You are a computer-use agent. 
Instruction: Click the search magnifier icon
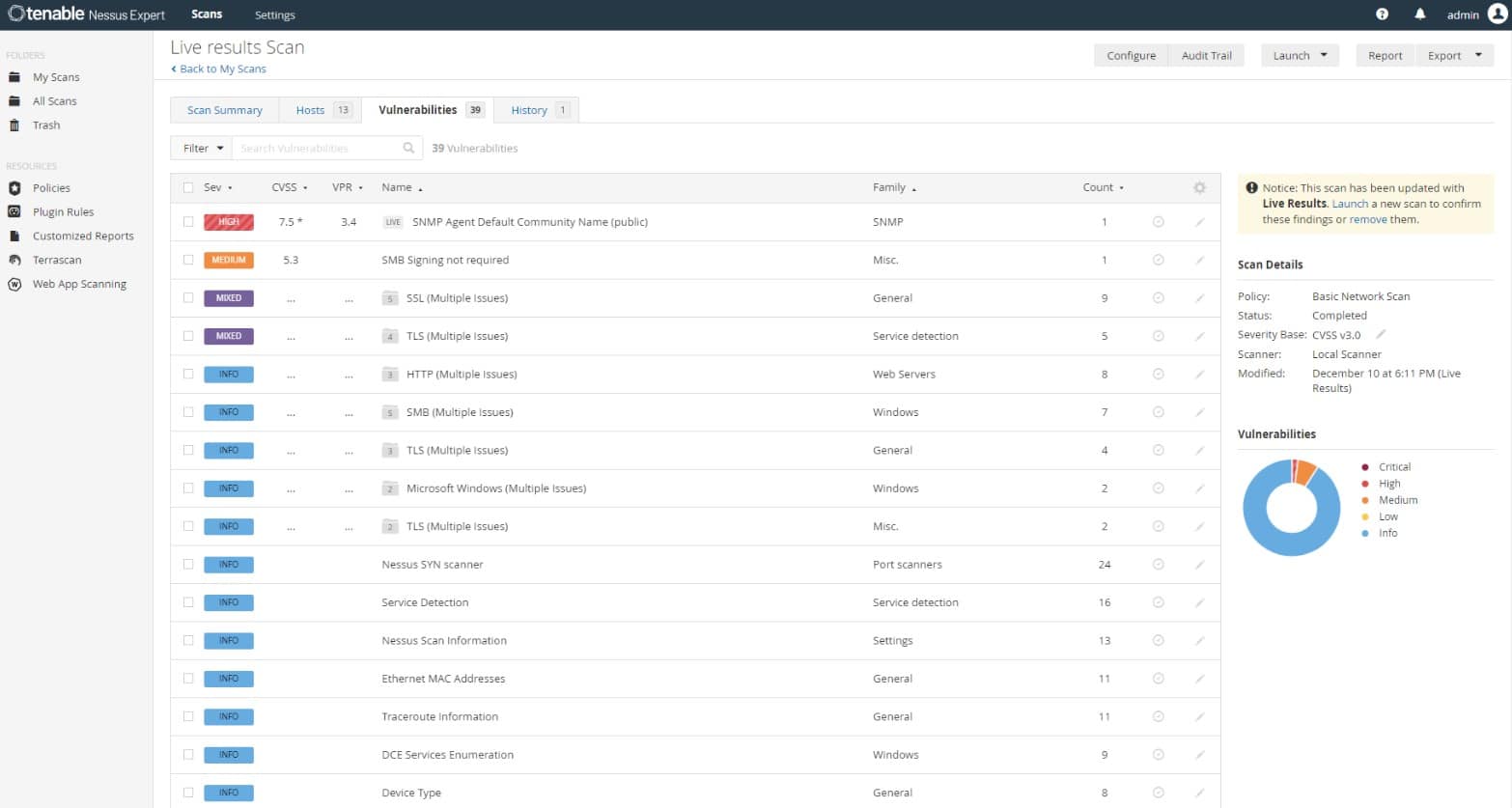(x=408, y=148)
